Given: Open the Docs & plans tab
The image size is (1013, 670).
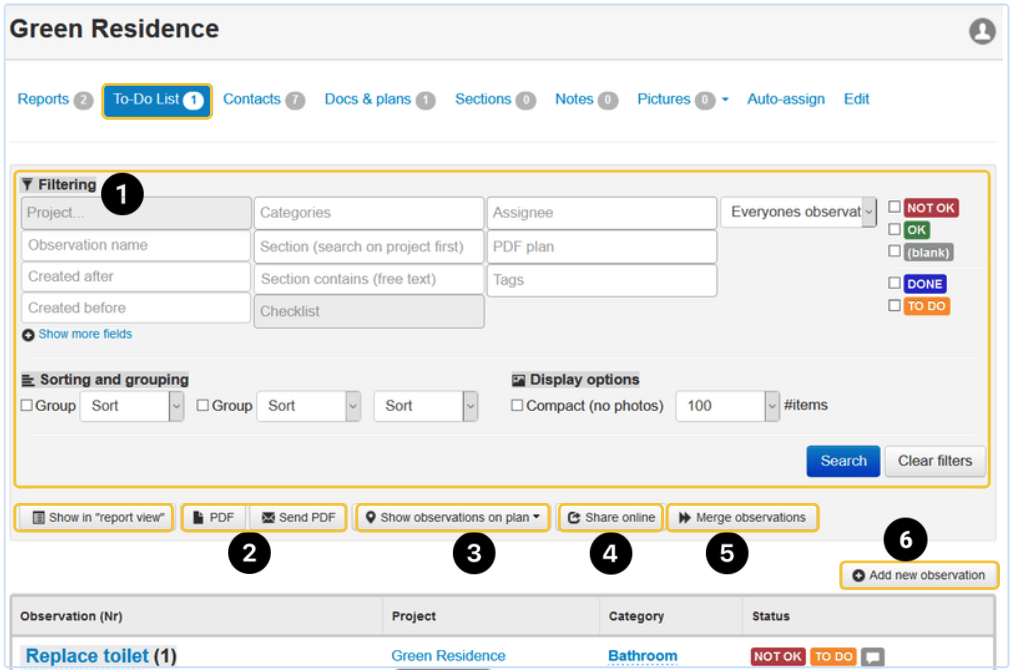Looking at the screenshot, I should pos(368,100).
